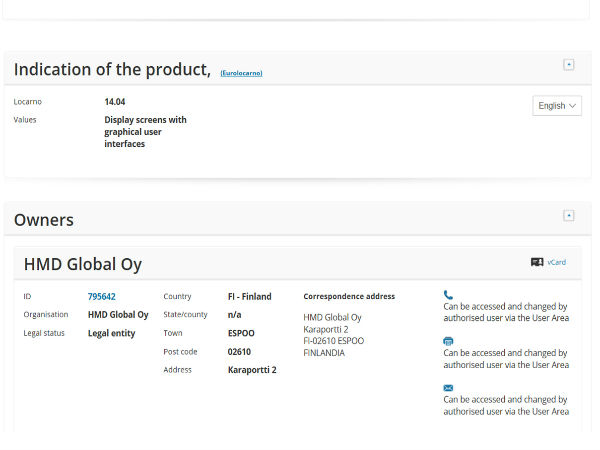
Task: Click the email envelope icon
Action: tap(448, 388)
